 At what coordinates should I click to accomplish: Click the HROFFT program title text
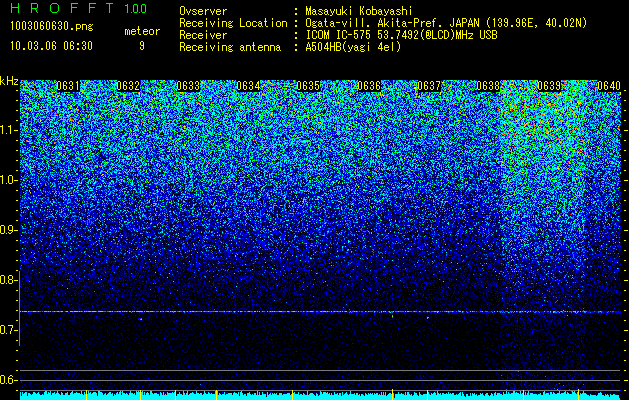tap(62, 8)
